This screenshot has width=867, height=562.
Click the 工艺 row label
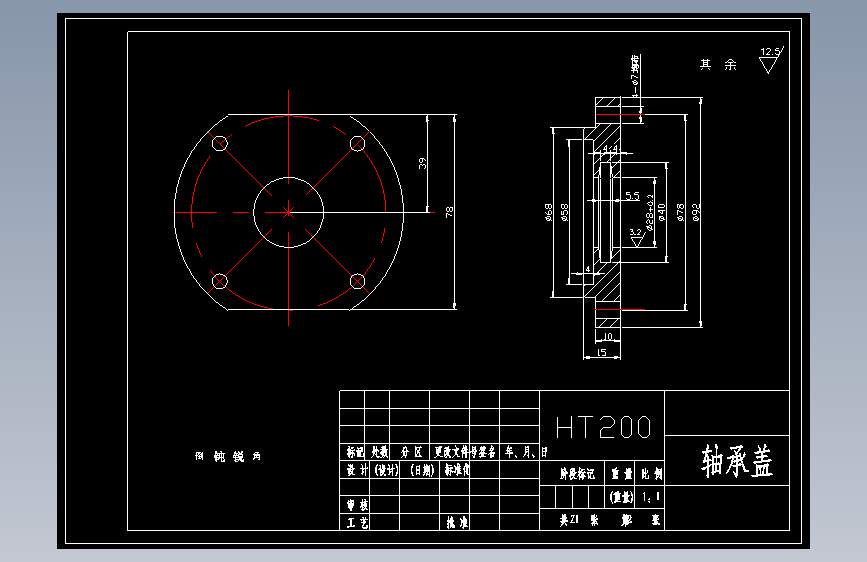(x=357, y=522)
